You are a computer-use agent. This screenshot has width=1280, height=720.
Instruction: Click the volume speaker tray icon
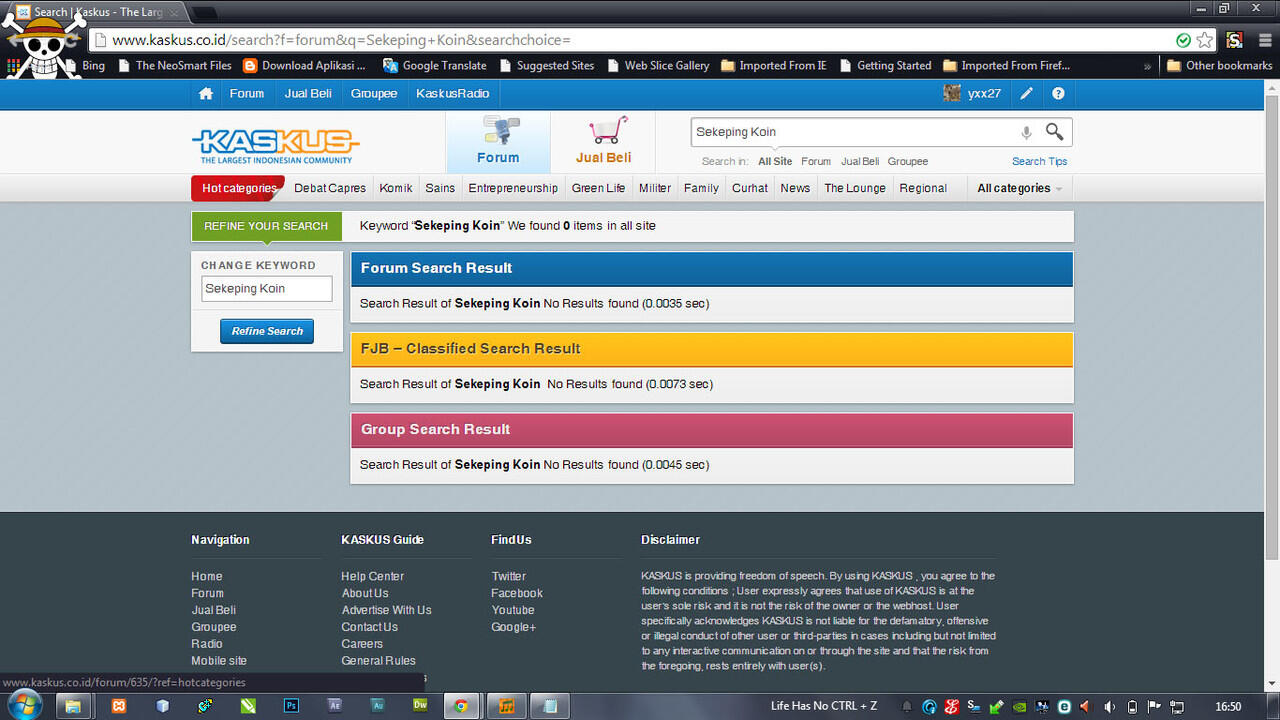pyautogui.click(x=1109, y=707)
